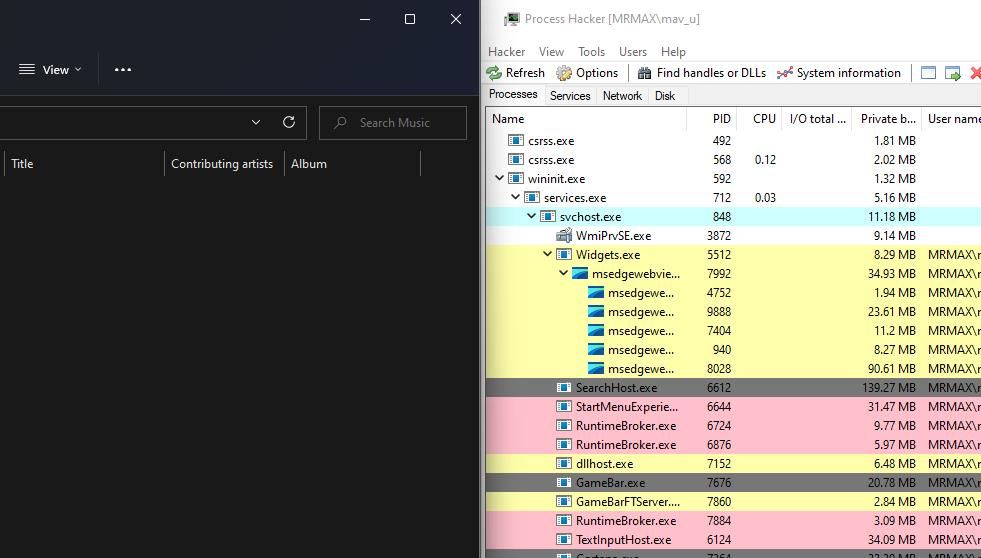Open the See more ellipsis menu in Explorer
981x558 pixels.
(x=123, y=69)
